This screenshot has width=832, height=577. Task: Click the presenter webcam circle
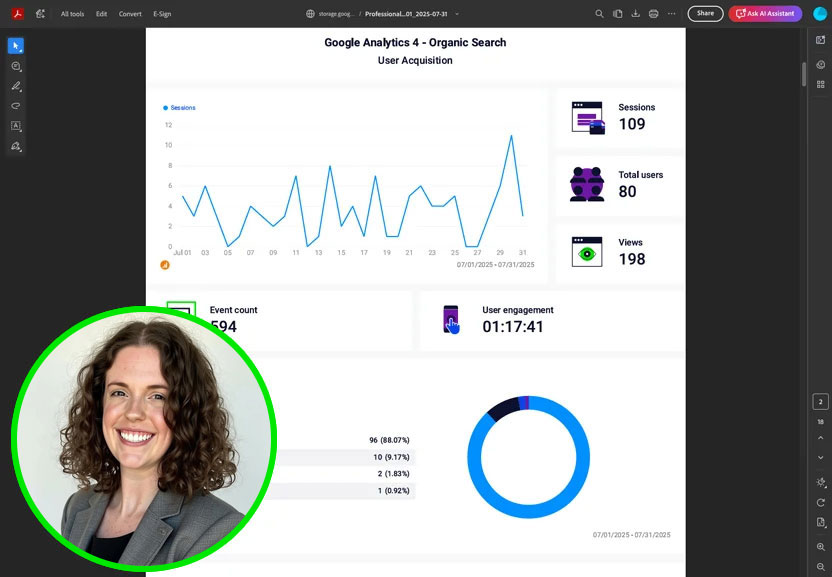tap(144, 440)
